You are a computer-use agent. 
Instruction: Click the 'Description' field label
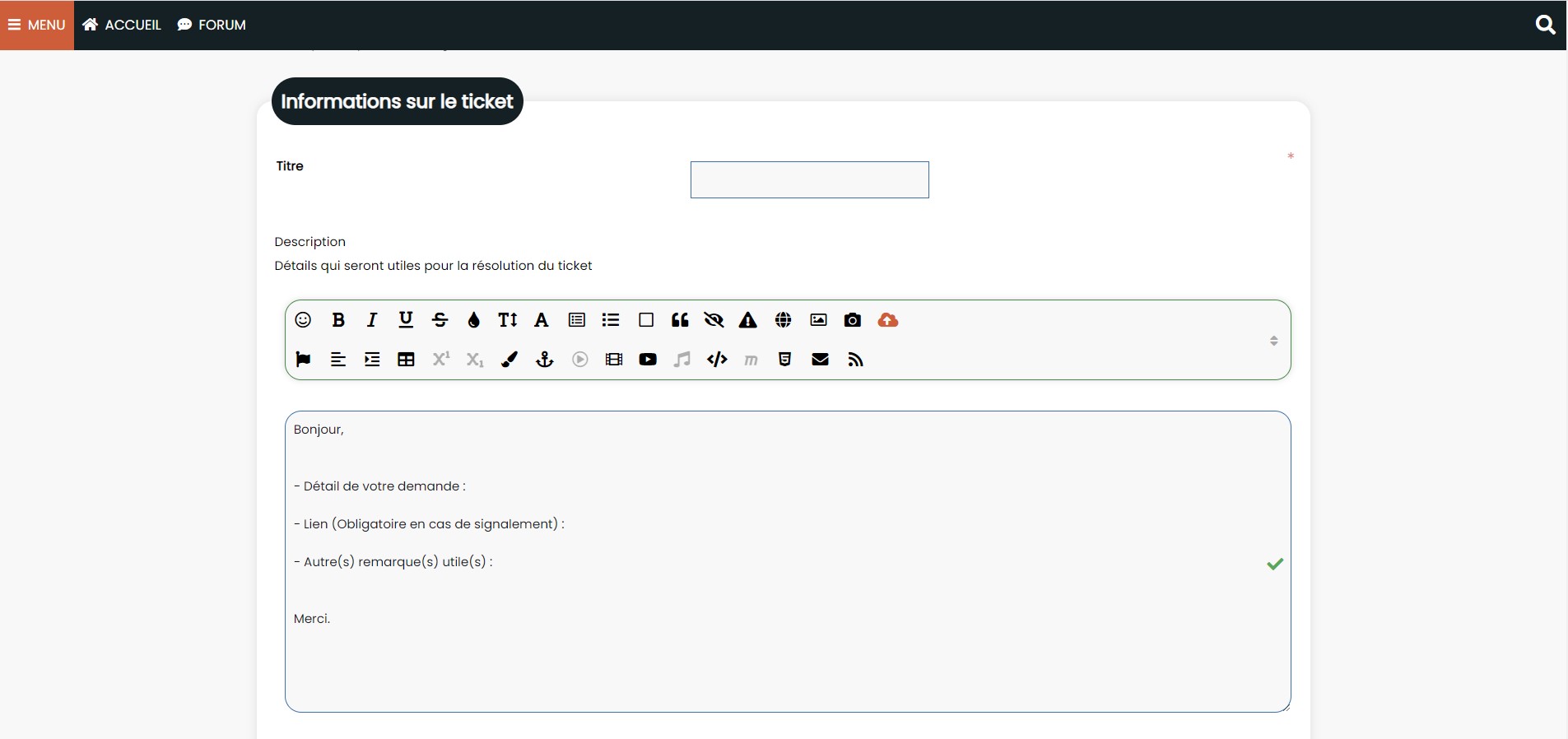pyautogui.click(x=310, y=242)
